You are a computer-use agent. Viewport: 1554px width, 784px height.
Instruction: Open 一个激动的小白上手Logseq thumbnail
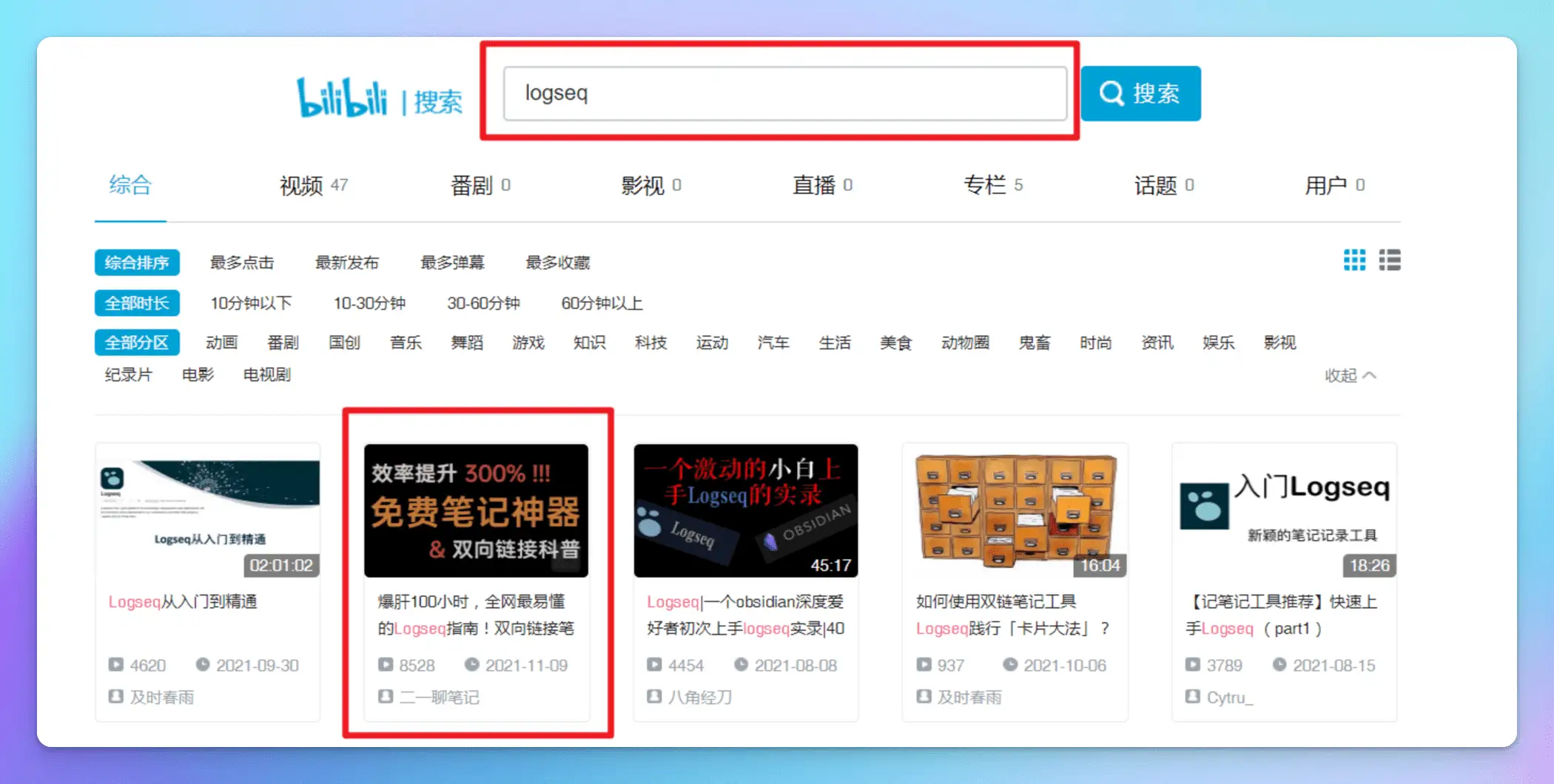click(x=746, y=511)
